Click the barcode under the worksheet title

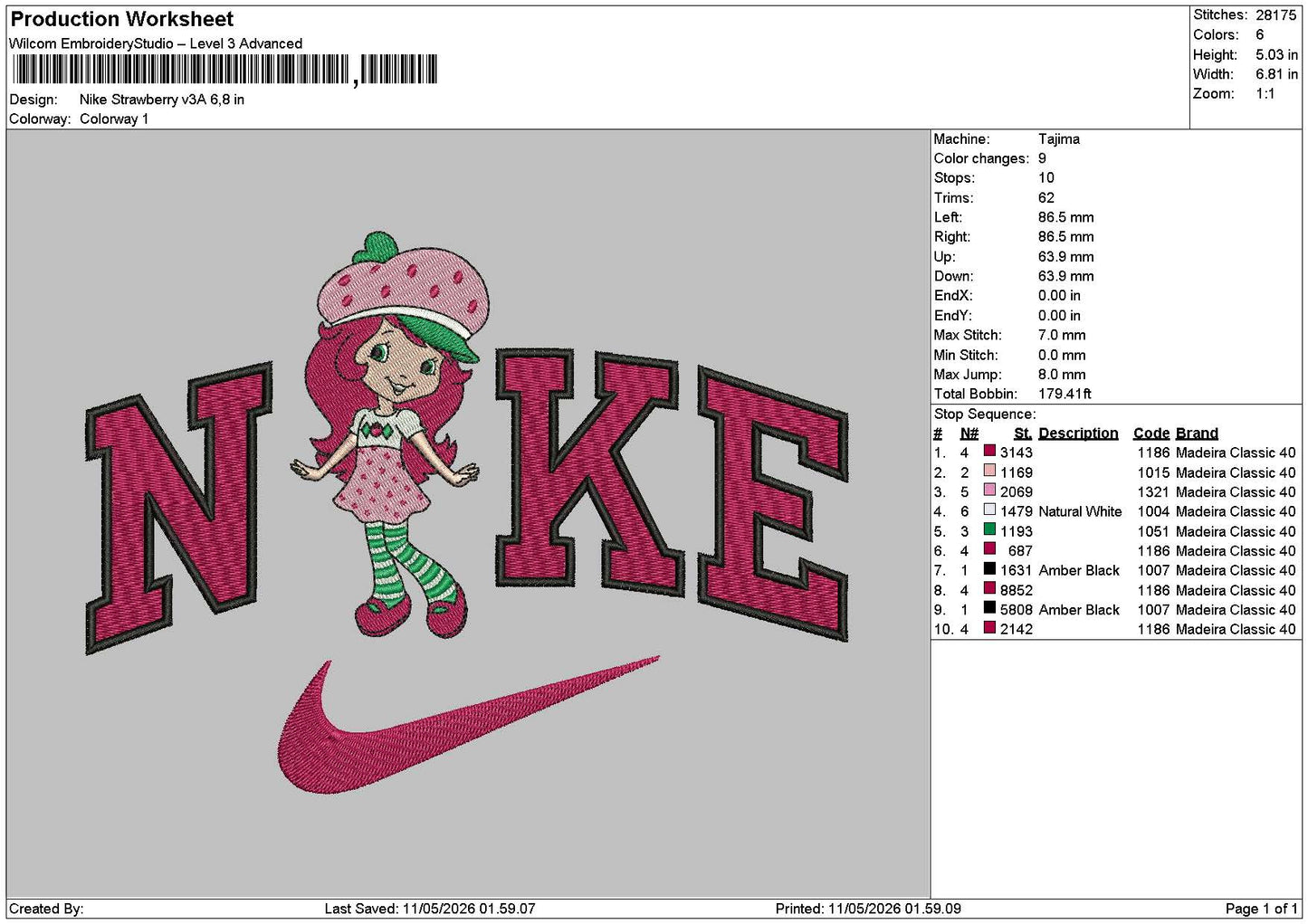pos(225,70)
